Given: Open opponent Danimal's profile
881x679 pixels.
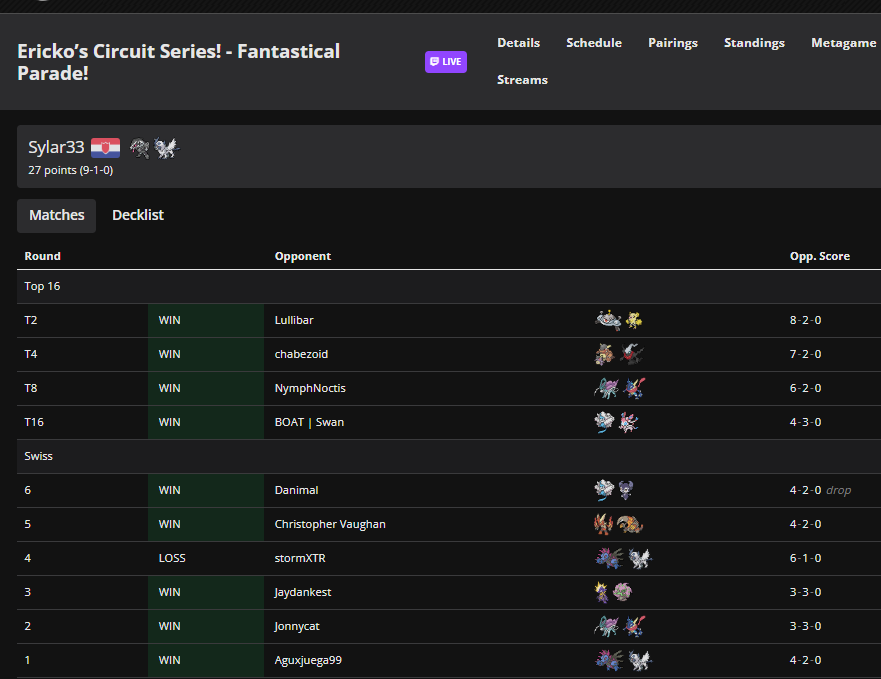Looking at the screenshot, I should [296, 490].
